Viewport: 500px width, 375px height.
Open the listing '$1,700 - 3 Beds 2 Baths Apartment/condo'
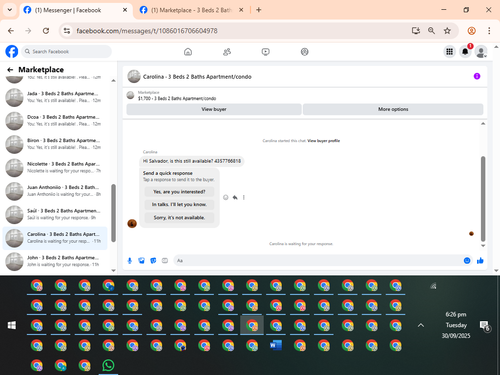(x=177, y=98)
